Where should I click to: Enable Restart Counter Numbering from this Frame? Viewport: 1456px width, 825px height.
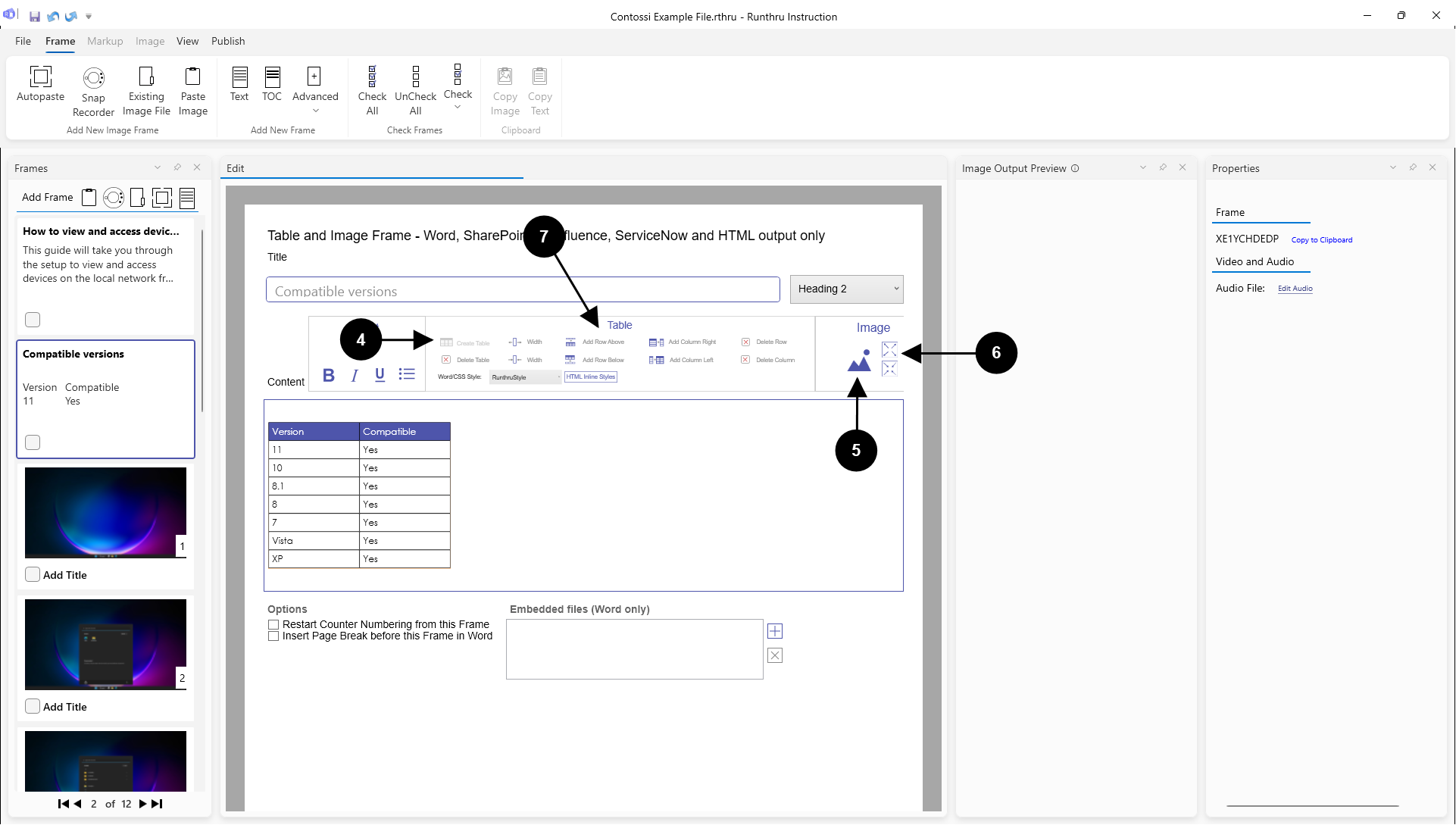click(x=273, y=625)
